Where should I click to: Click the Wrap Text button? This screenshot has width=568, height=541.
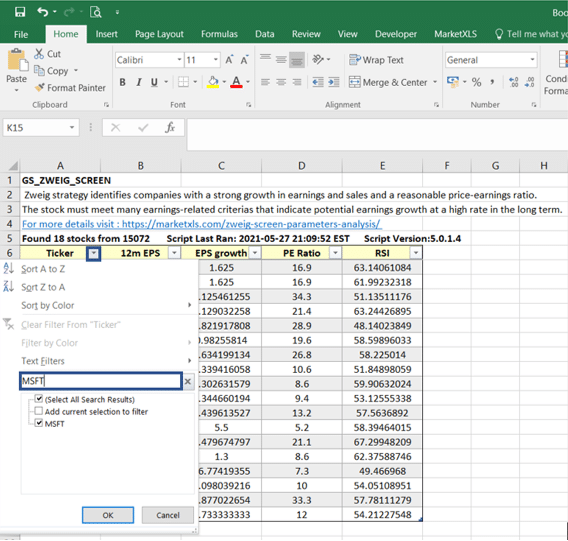pyautogui.click(x=376, y=60)
